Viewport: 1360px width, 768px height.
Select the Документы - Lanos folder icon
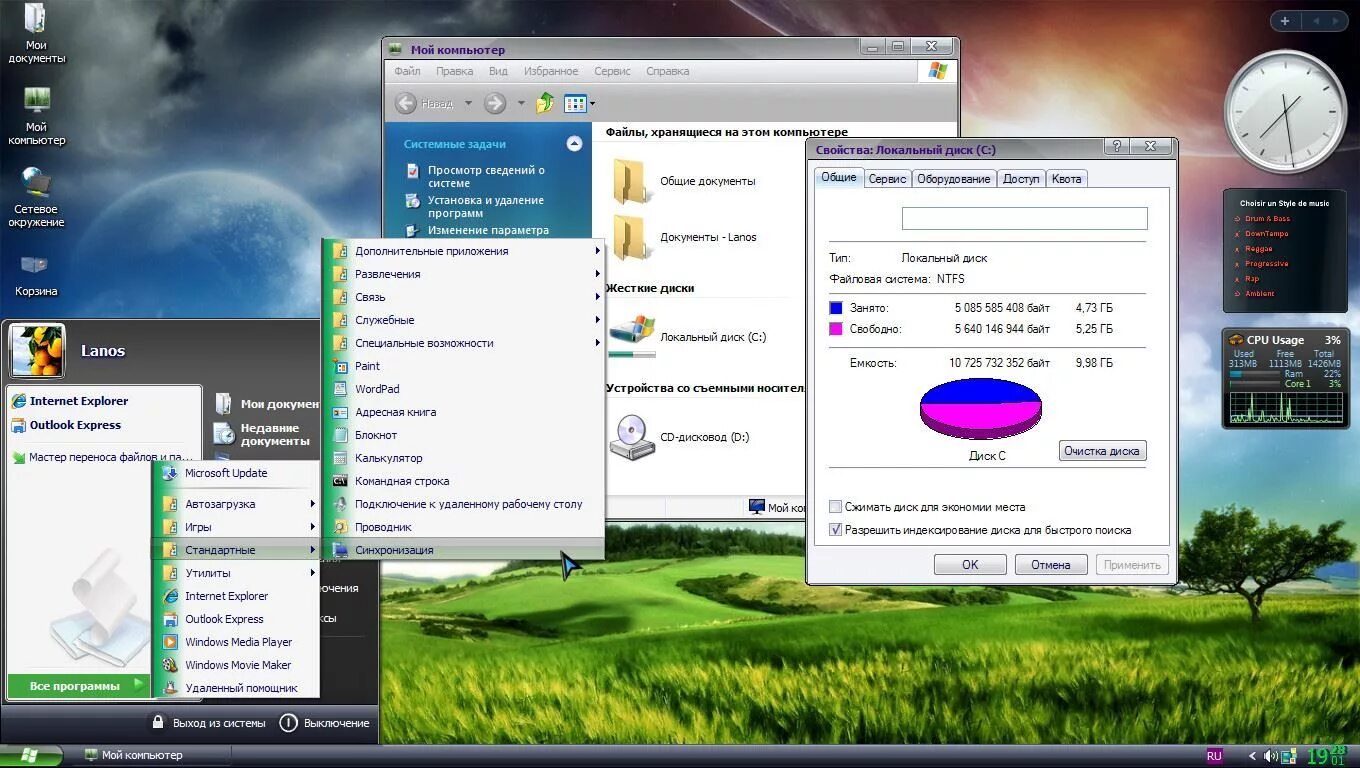[629, 237]
